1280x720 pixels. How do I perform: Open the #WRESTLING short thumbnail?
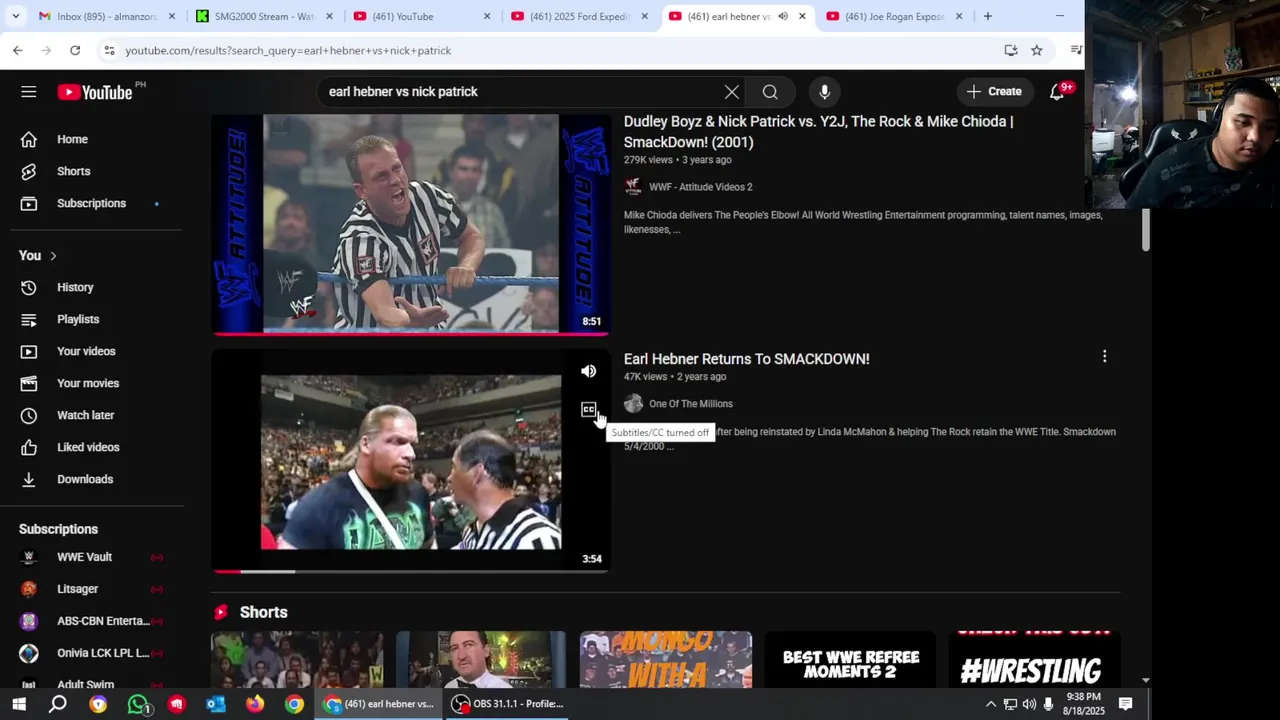click(1035, 659)
